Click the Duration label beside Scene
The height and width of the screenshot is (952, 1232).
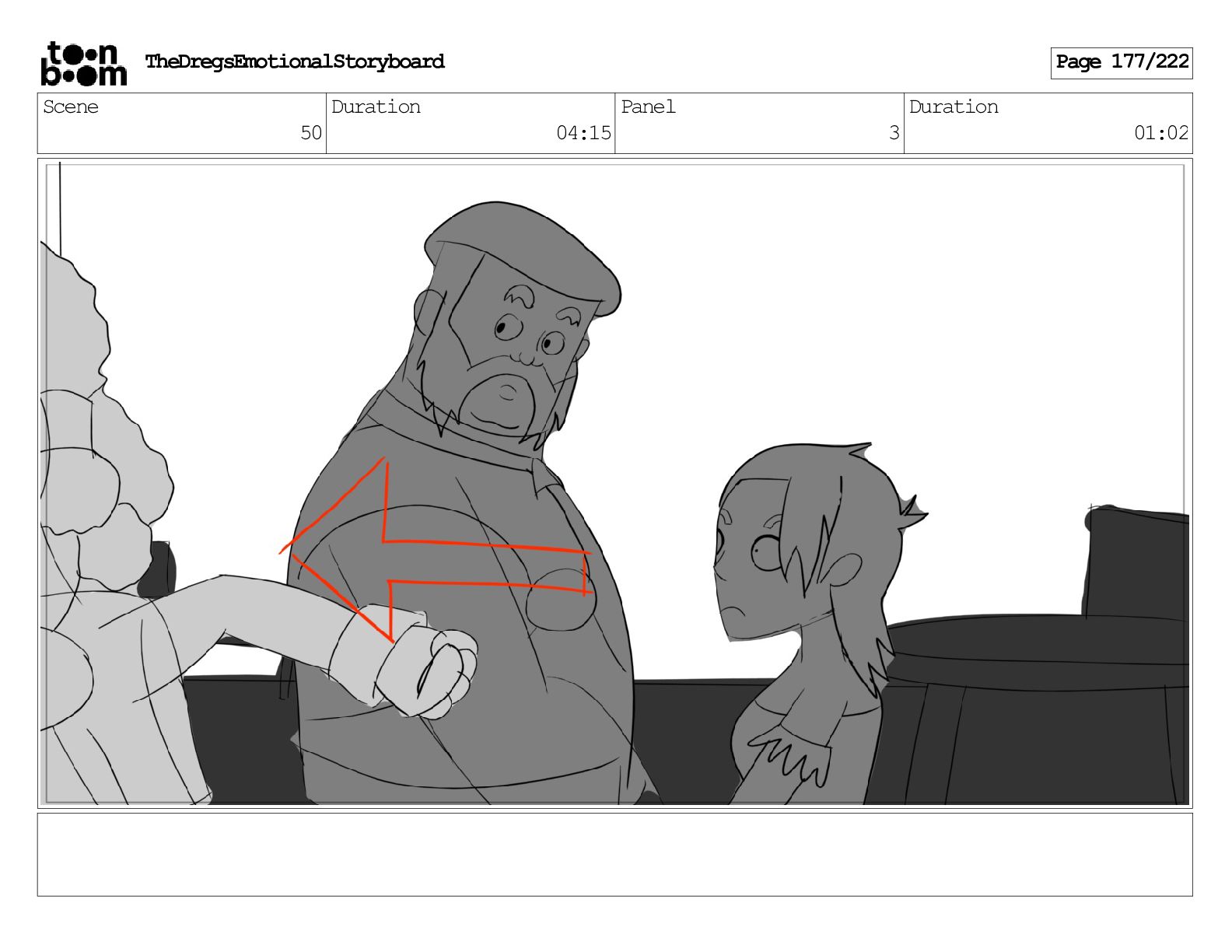[x=376, y=107]
